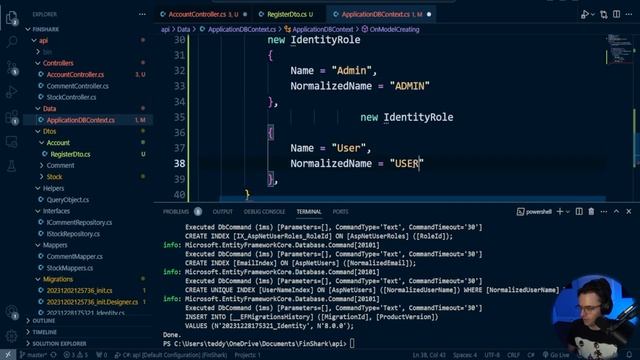This screenshot has width=640, height=360.
Task: Open the PORTS panel tab
Action: (340, 211)
